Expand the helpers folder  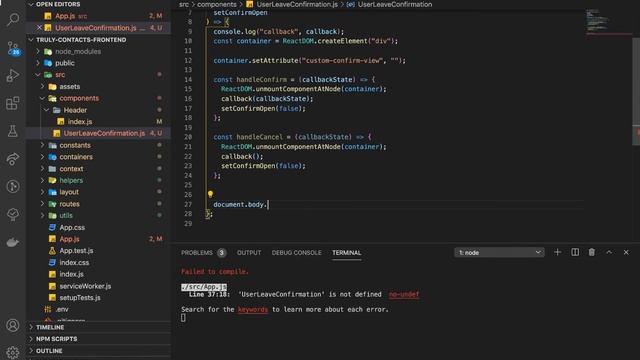point(98,180)
